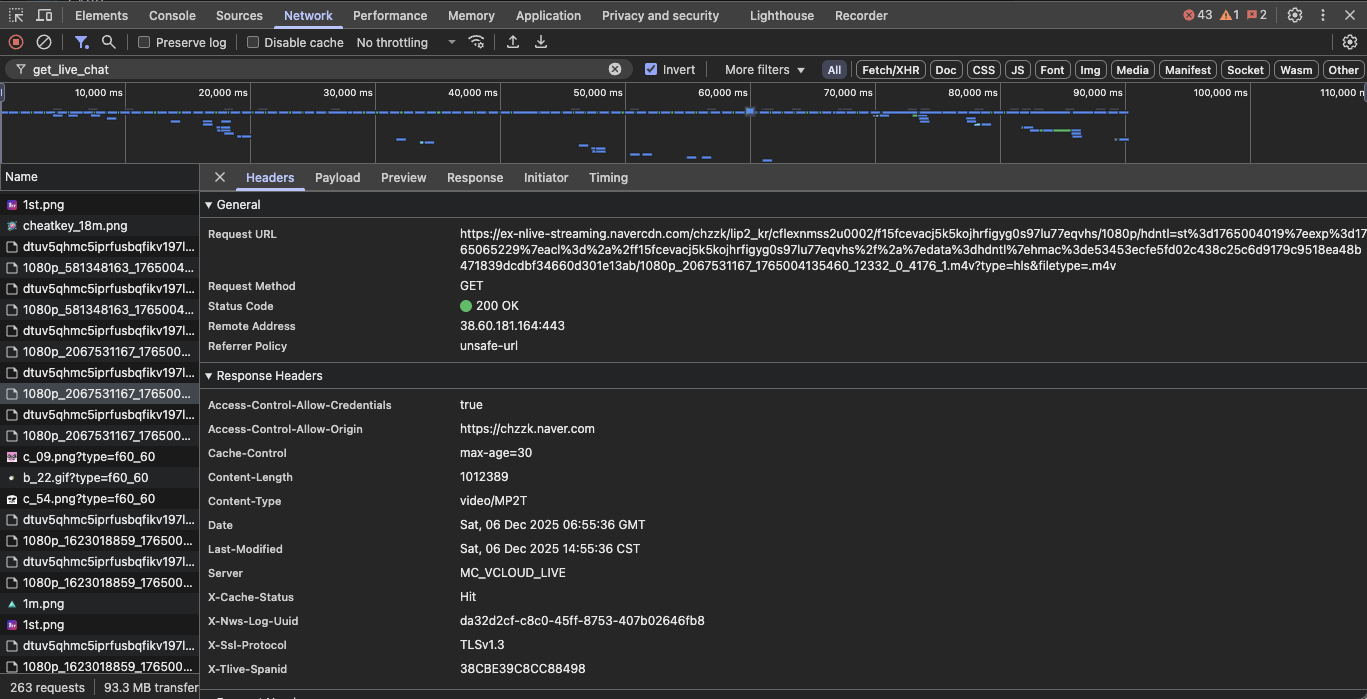Open the Memory panel
This screenshot has height=699, width=1367.
[471, 15]
